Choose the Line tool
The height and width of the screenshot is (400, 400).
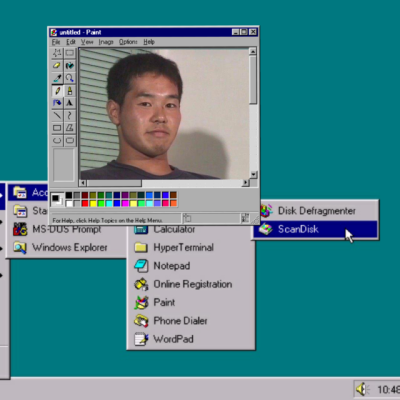[x=57, y=115]
